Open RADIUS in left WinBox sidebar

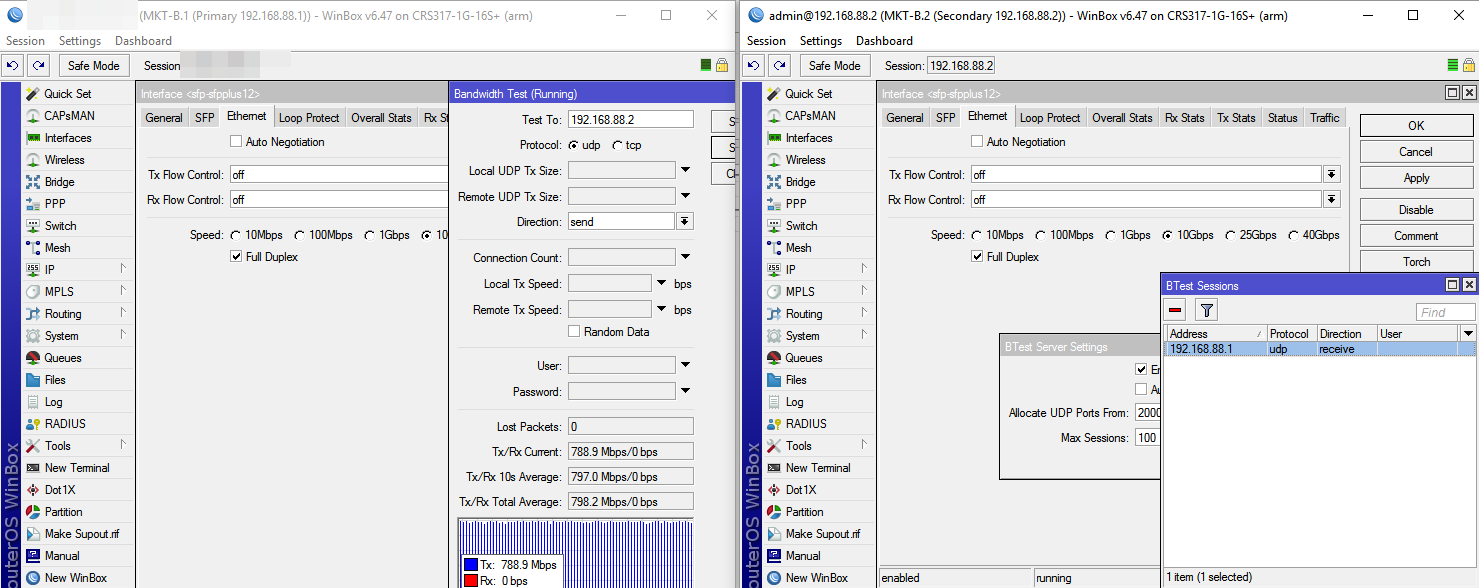click(65, 424)
